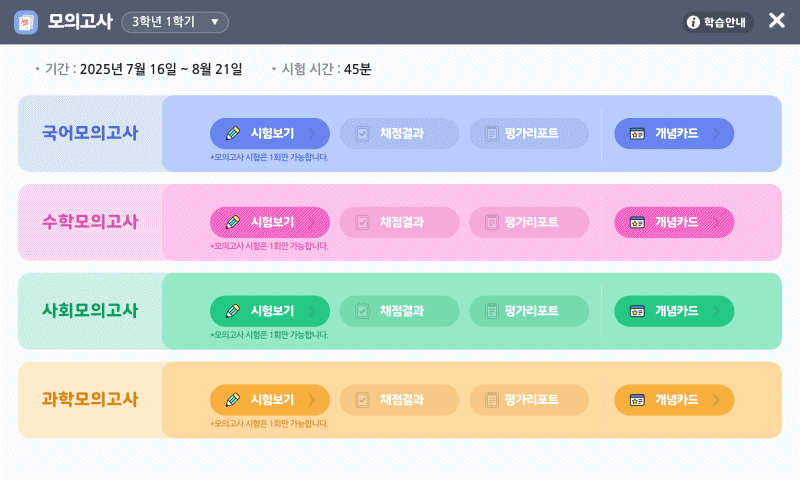The width and height of the screenshot is (800, 480).
Task: Click the checklist icon on 수학 채점결과
Action: pyautogui.click(x=362, y=222)
